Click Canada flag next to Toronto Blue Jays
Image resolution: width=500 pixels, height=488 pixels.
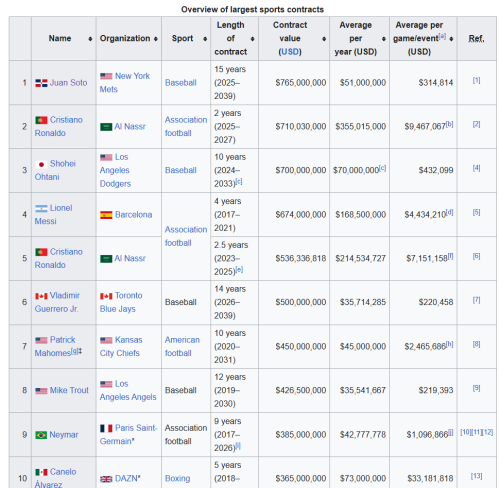point(106,296)
